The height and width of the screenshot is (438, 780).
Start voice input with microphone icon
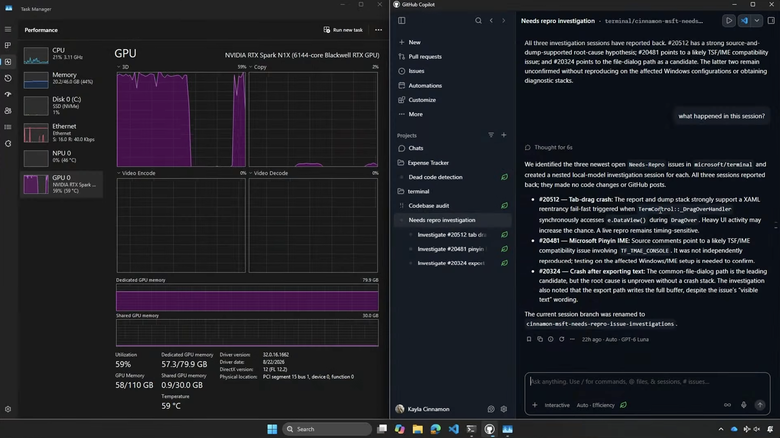point(744,405)
